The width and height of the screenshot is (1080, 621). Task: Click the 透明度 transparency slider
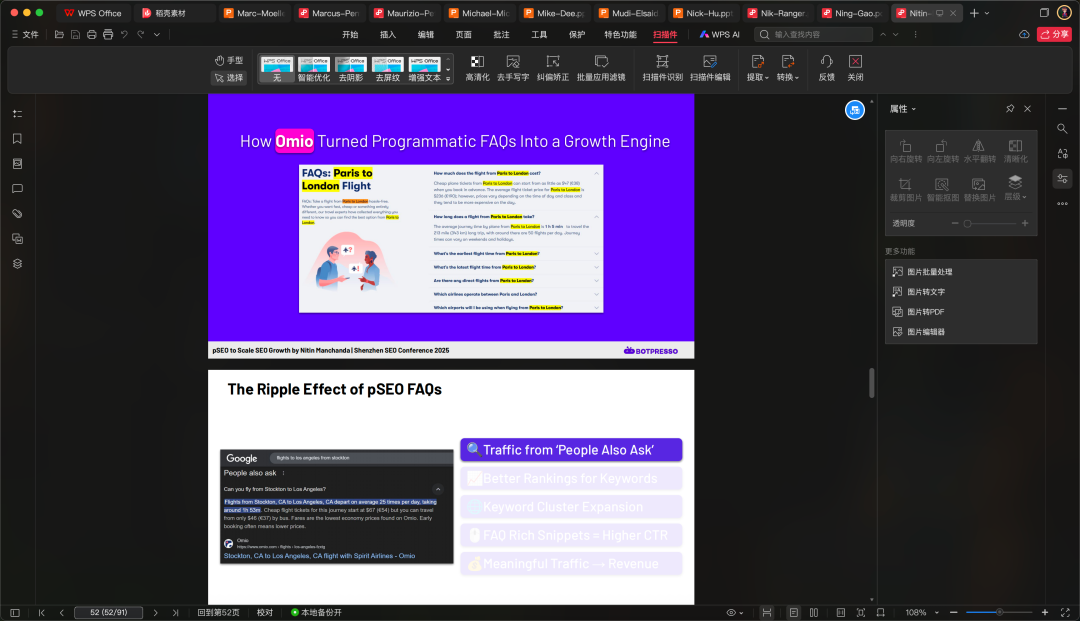(990, 224)
